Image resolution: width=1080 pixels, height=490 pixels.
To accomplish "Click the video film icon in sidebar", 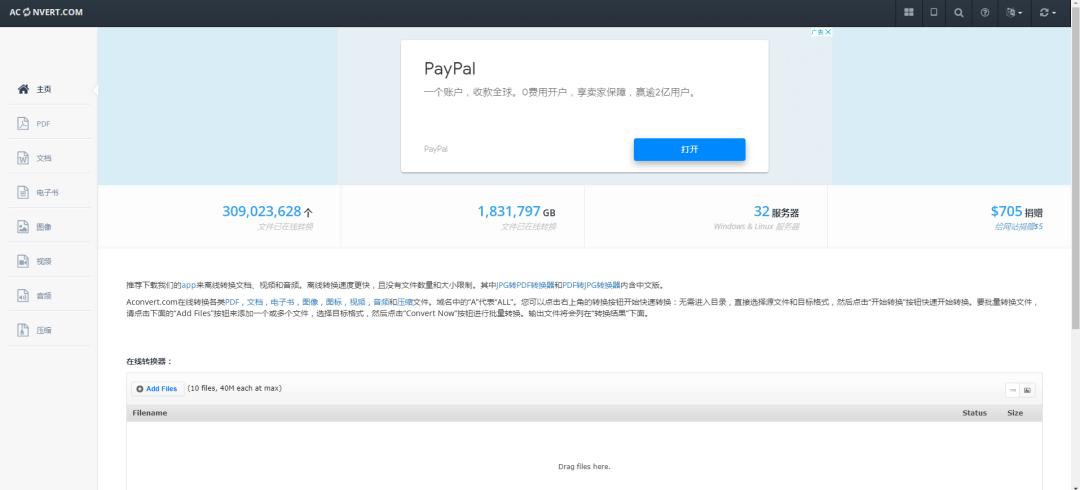I will [x=23, y=261].
